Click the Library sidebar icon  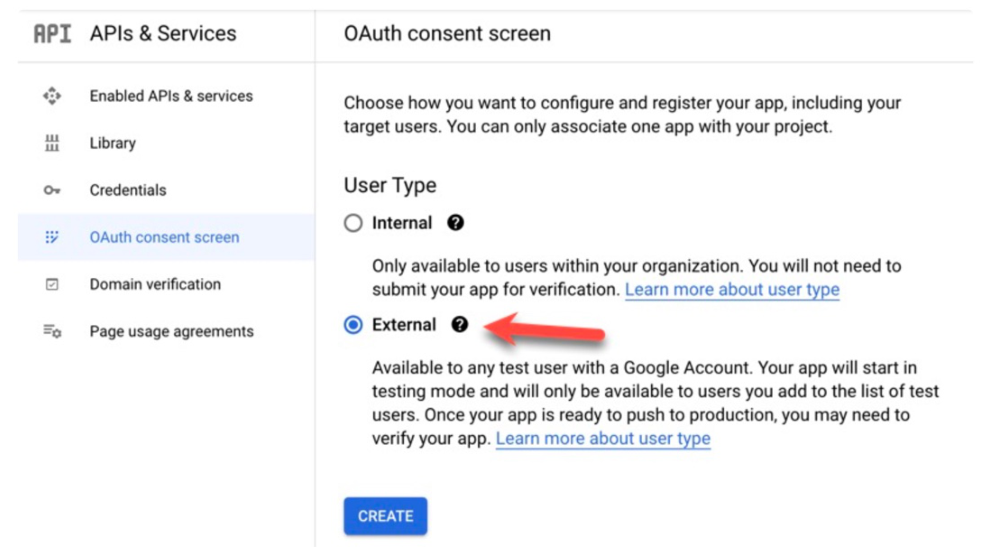pyautogui.click(x=52, y=143)
